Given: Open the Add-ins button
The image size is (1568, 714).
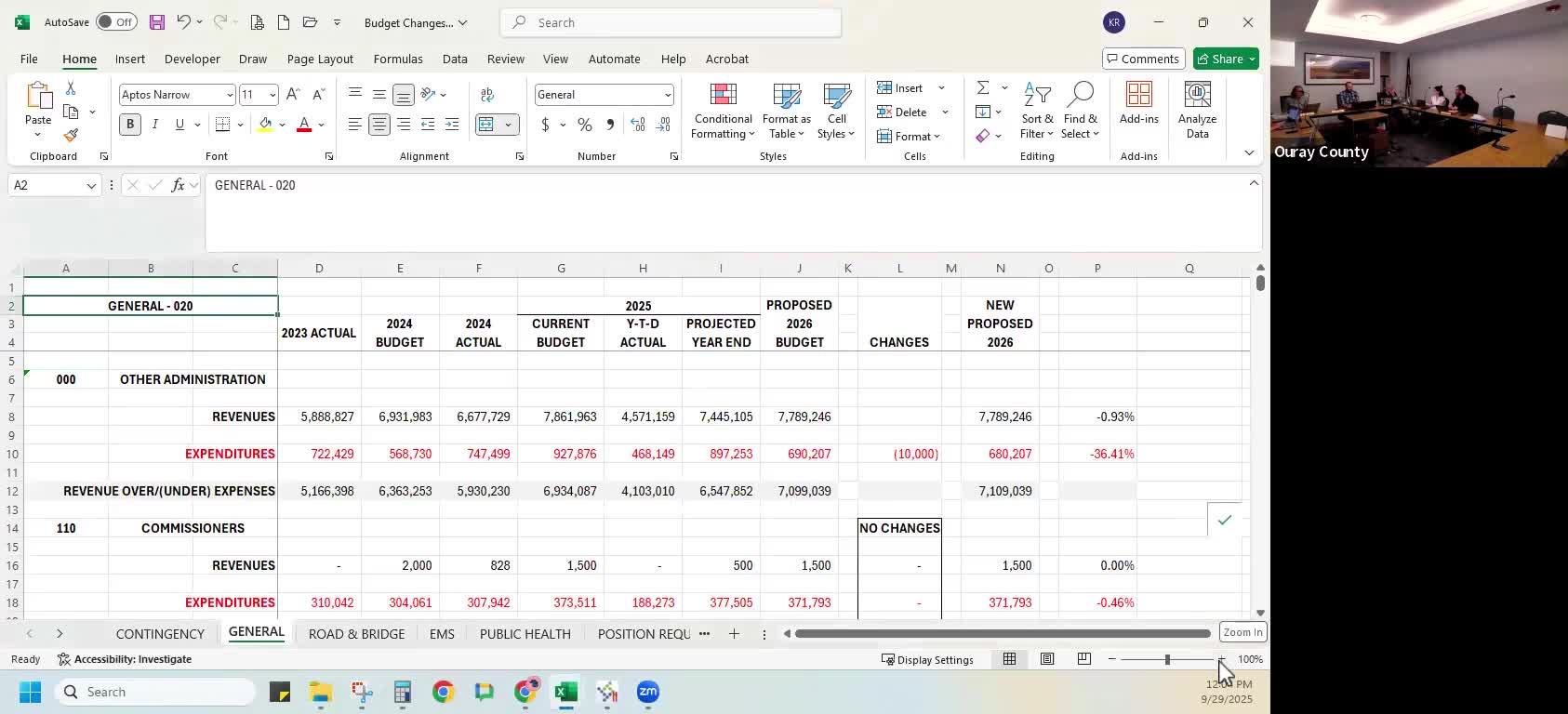Looking at the screenshot, I should click(1138, 103).
